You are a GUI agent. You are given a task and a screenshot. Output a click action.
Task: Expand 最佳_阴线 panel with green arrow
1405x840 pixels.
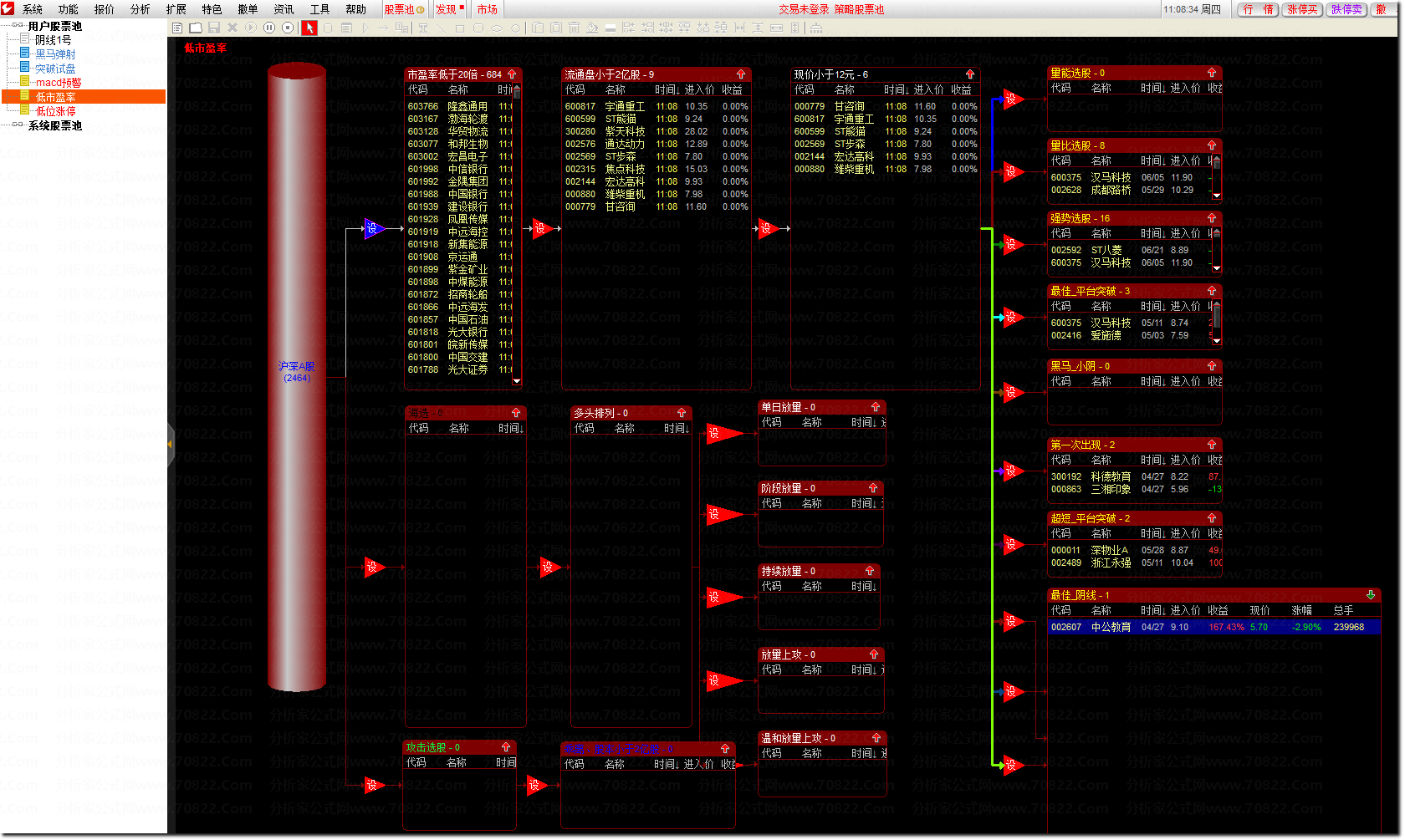pyautogui.click(x=1371, y=595)
